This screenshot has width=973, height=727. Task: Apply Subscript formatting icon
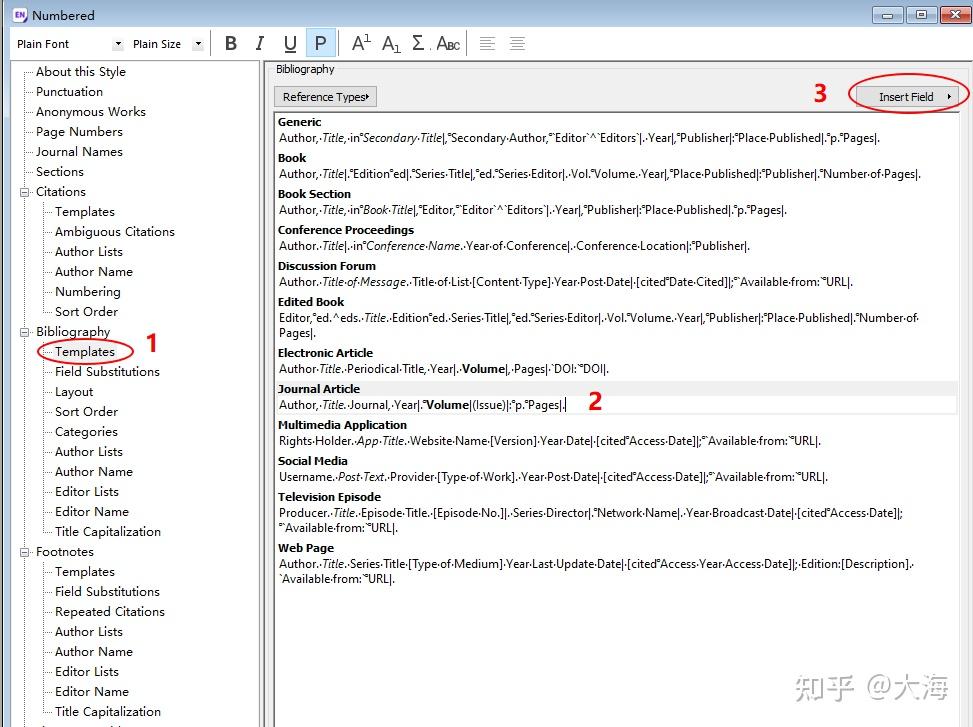pos(391,43)
